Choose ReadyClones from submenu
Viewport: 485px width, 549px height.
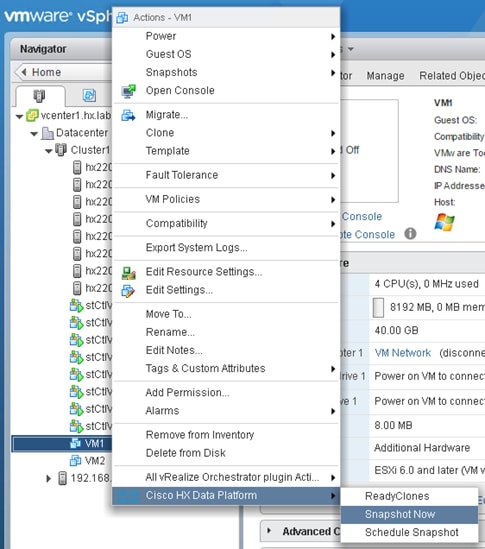tap(409, 496)
